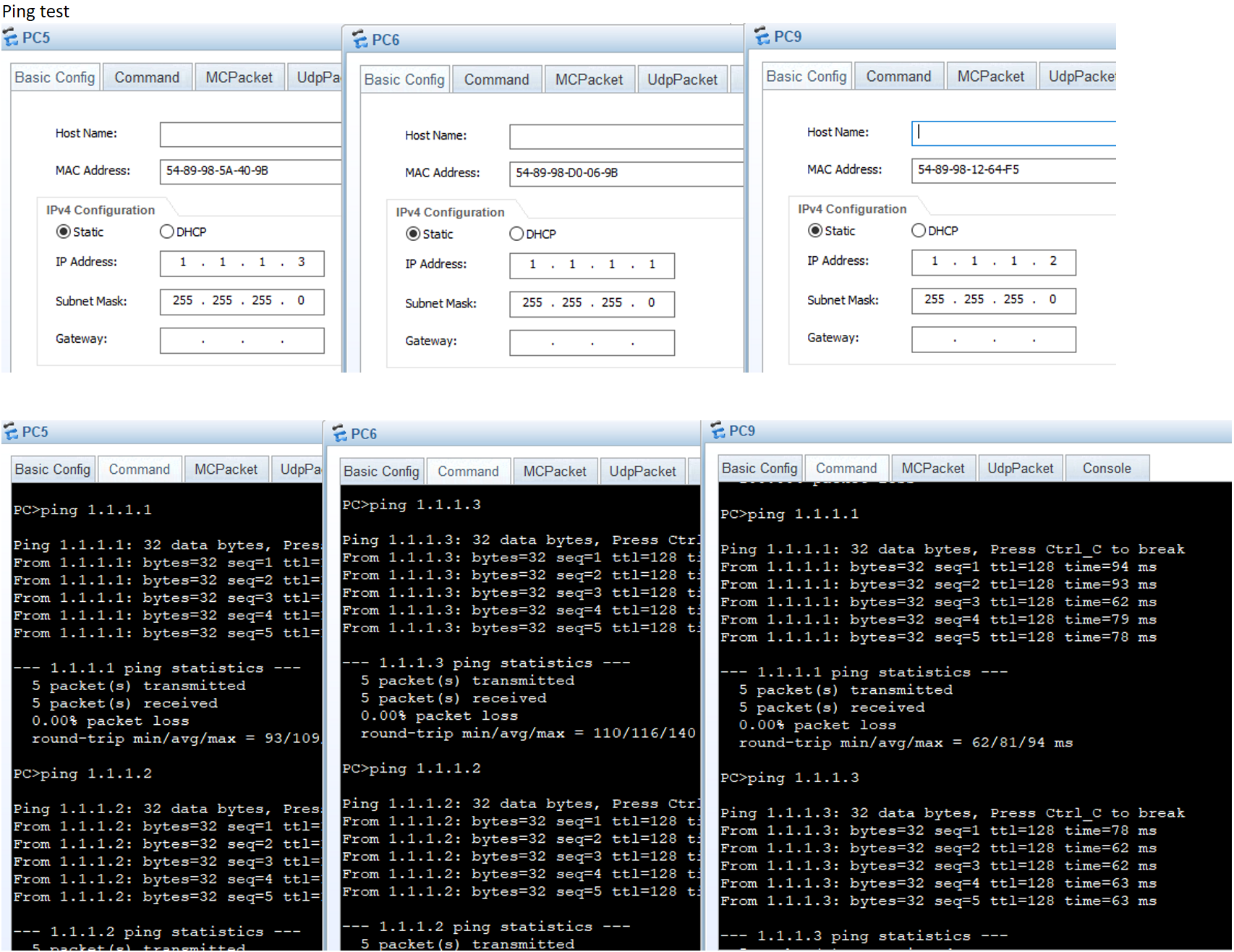Screen dimensions: 1234x952
Task: Click 'PC>ping 1.1.1.1' line in PC5 terminal
Action: [82, 510]
